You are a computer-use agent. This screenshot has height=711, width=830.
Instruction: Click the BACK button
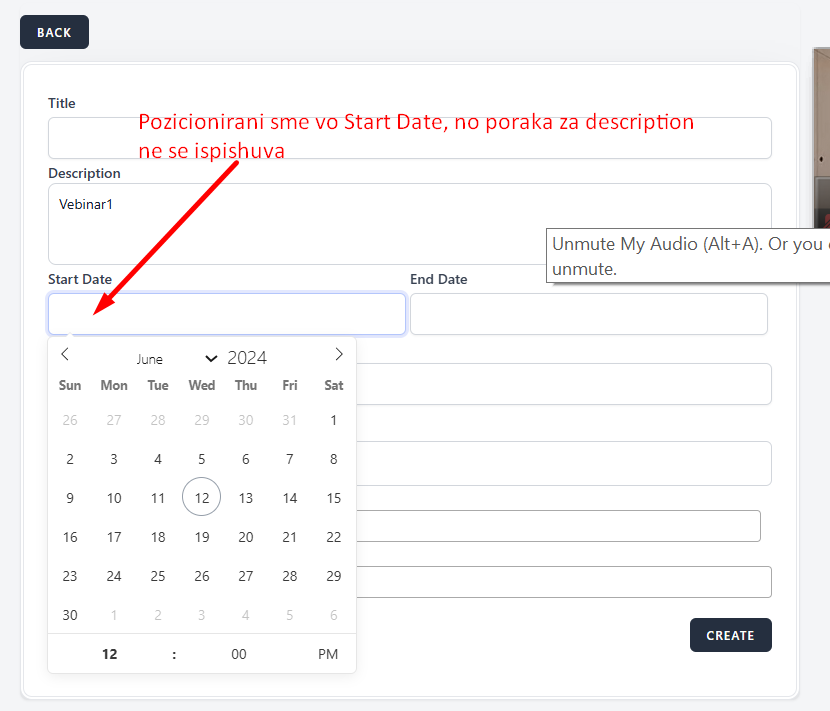pyautogui.click(x=54, y=32)
